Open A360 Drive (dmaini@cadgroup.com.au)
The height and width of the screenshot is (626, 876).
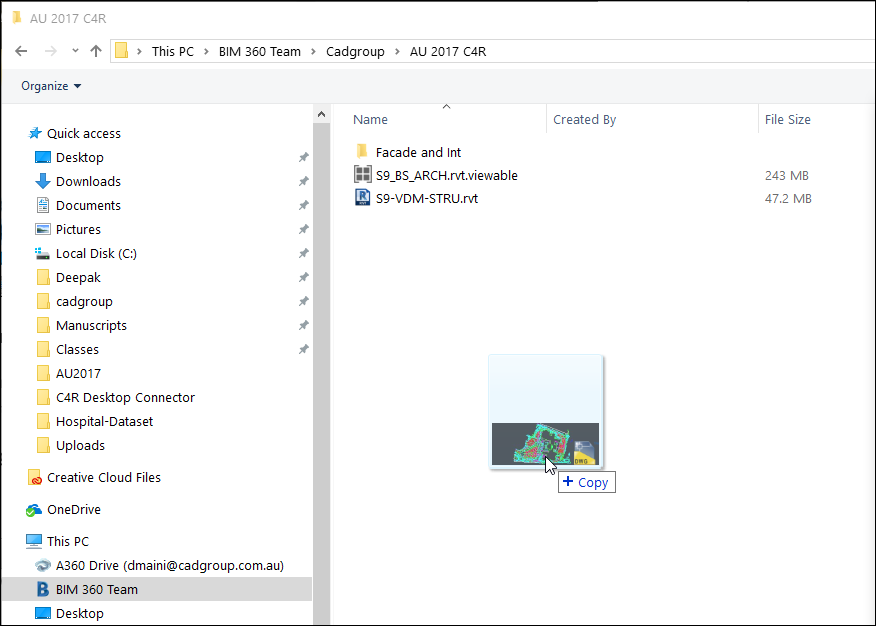[x=169, y=566]
